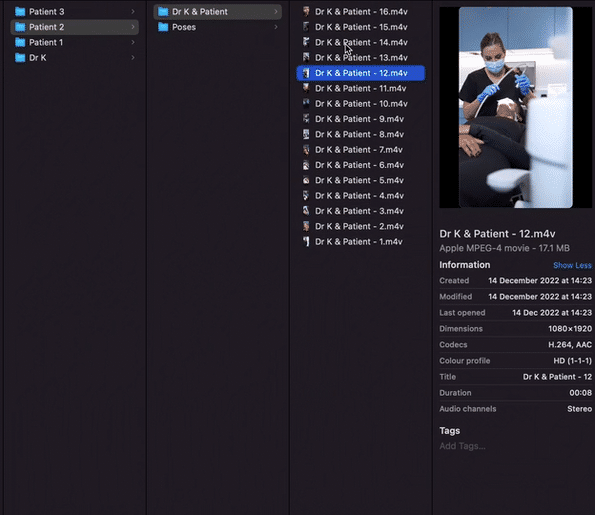
Task: Click the Patient 1 folder icon
Action: coord(20,43)
